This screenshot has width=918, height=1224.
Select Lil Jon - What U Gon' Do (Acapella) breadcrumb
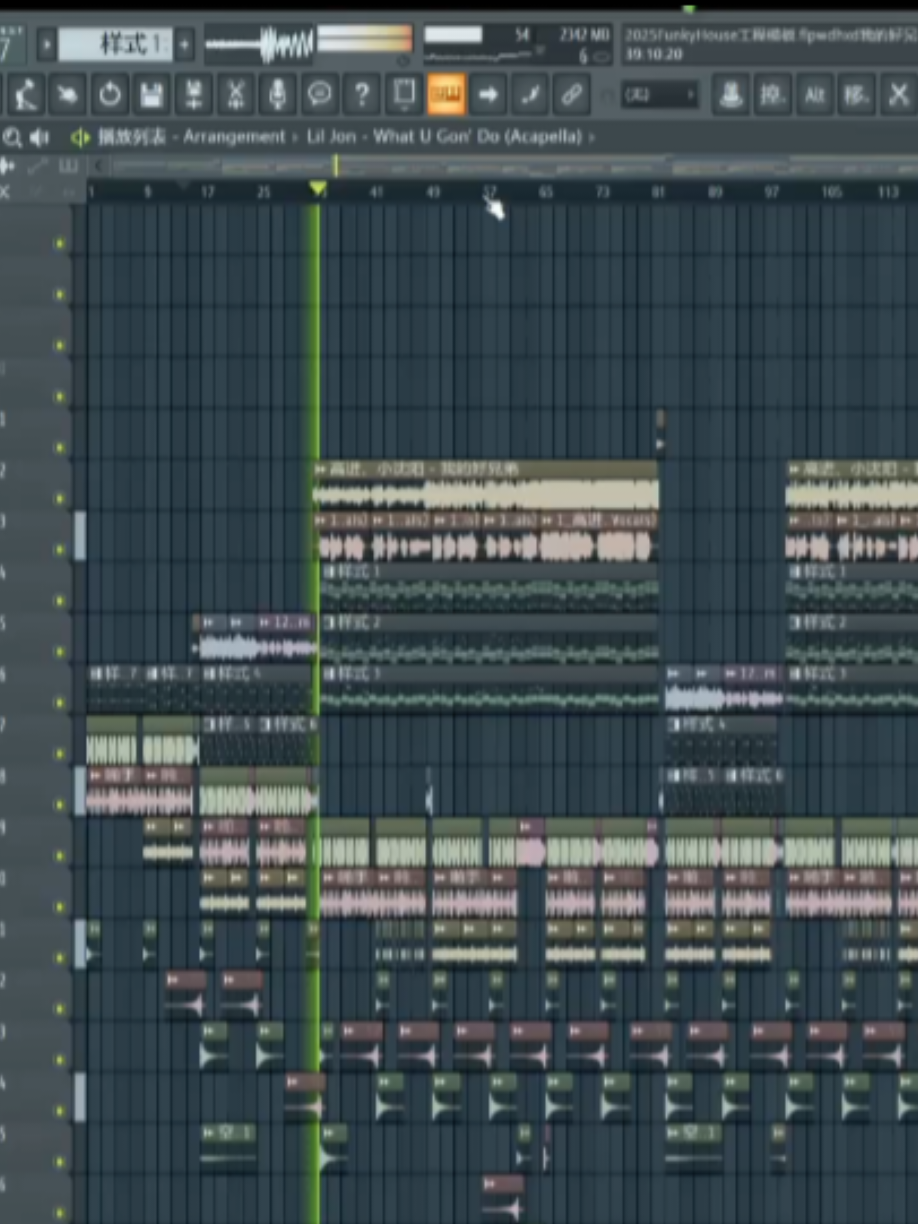443,137
